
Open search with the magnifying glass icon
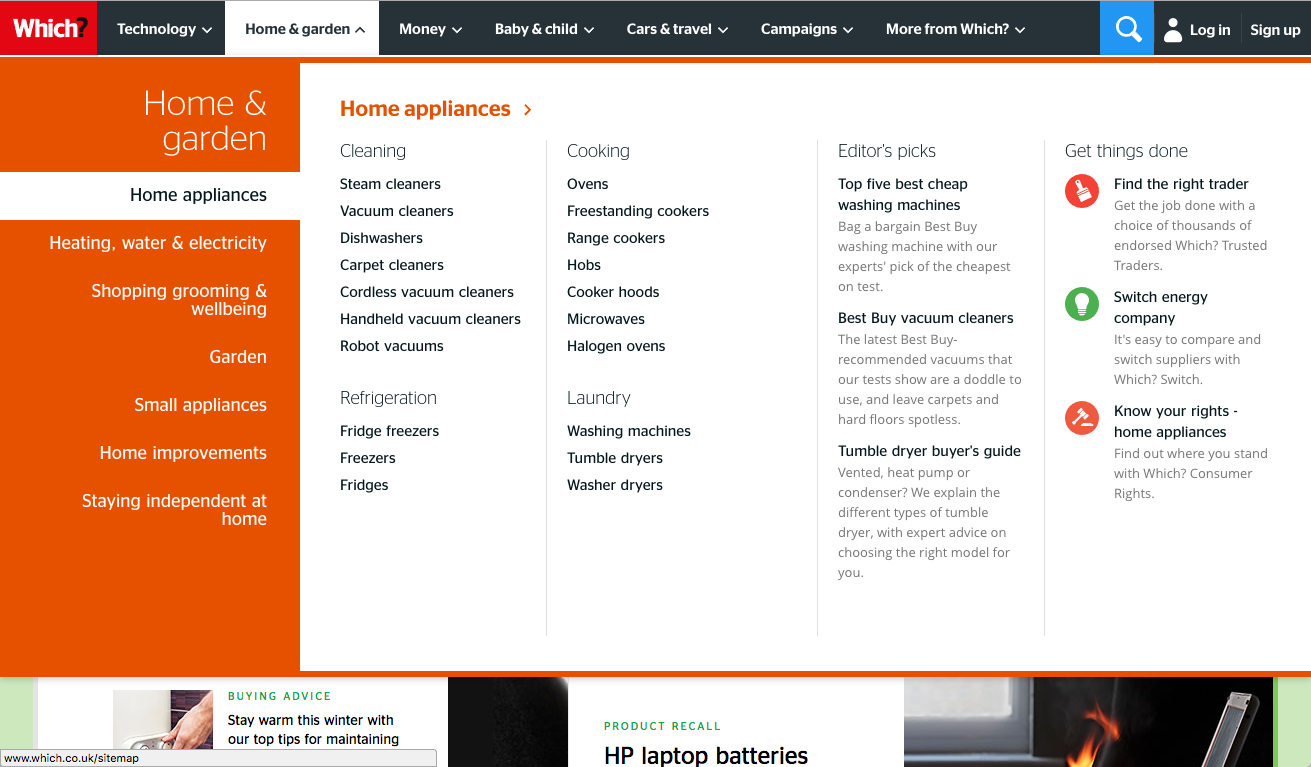(x=1128, y=29)
